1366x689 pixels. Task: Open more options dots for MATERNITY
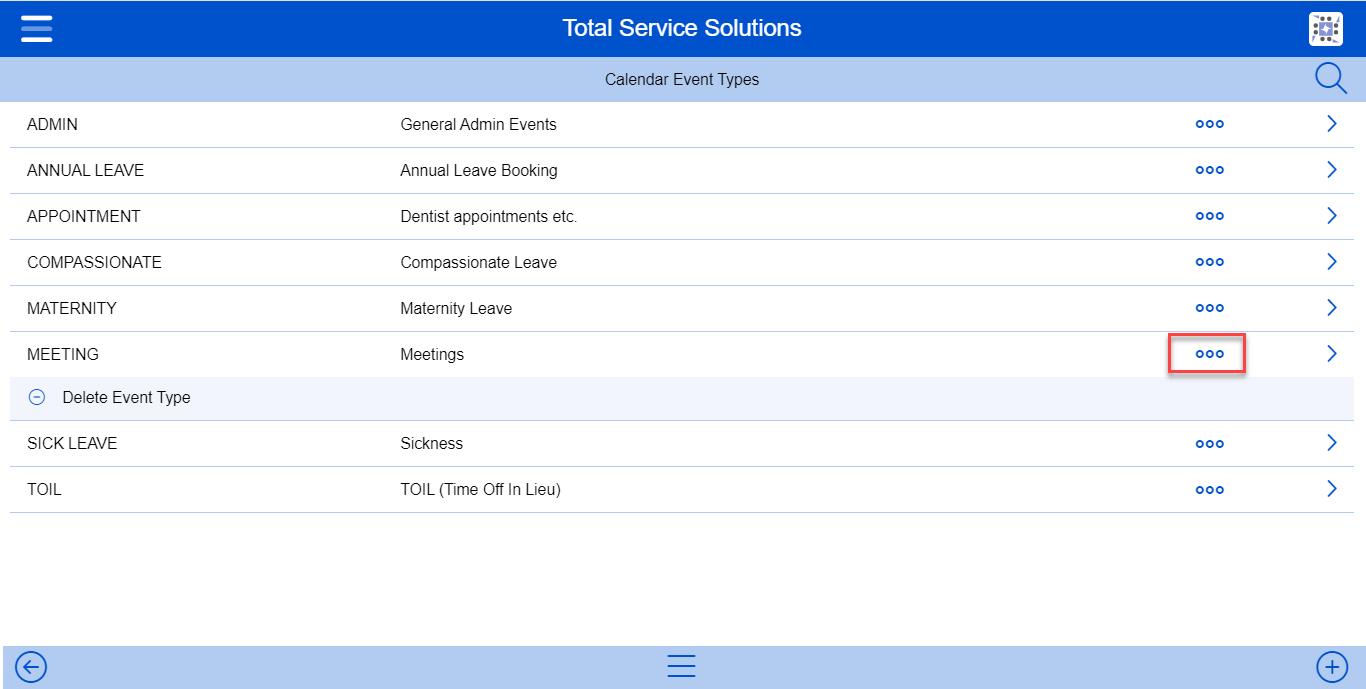(1210, 308)
